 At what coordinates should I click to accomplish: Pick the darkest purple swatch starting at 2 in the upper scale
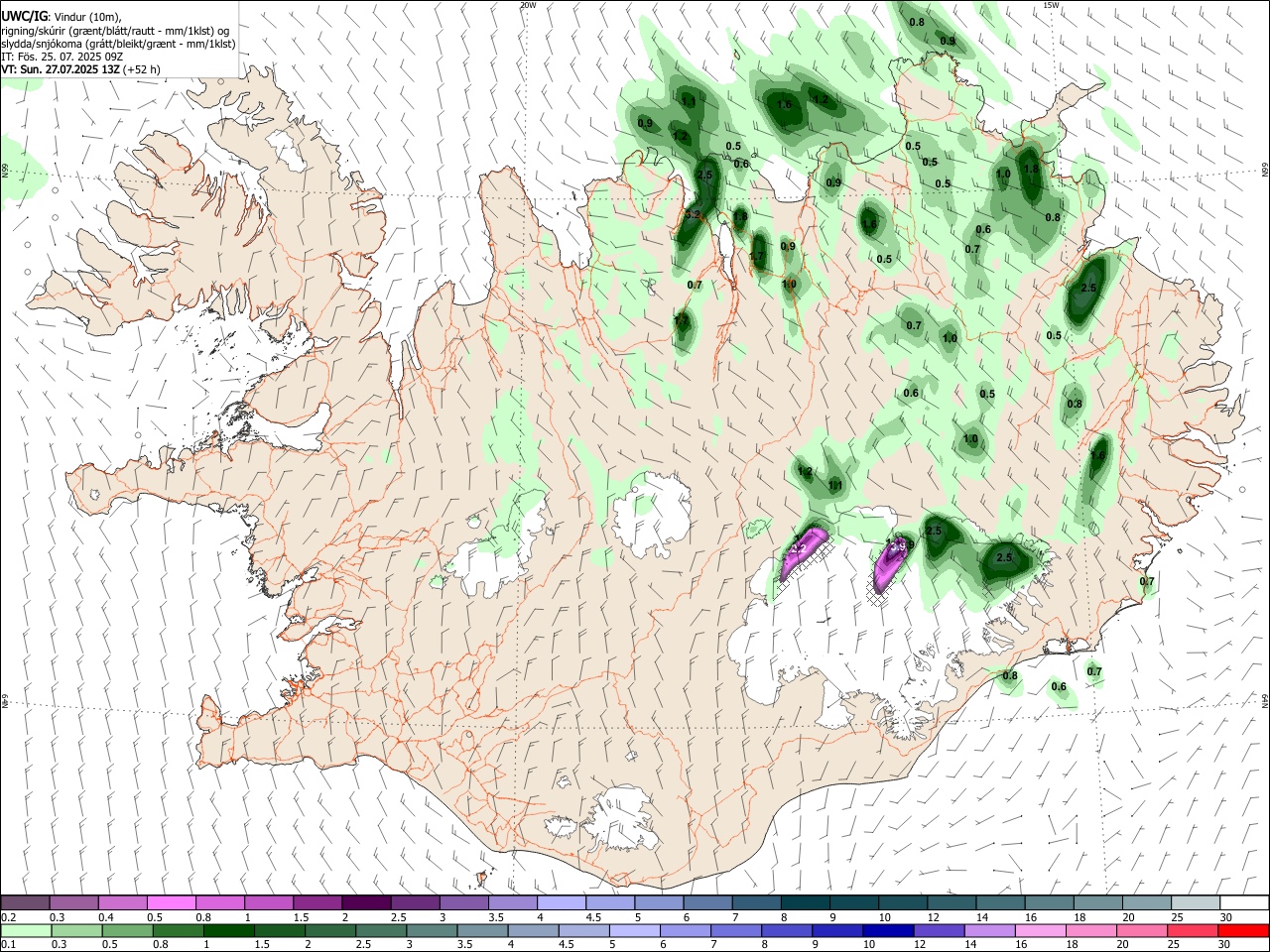coord(366,902)
